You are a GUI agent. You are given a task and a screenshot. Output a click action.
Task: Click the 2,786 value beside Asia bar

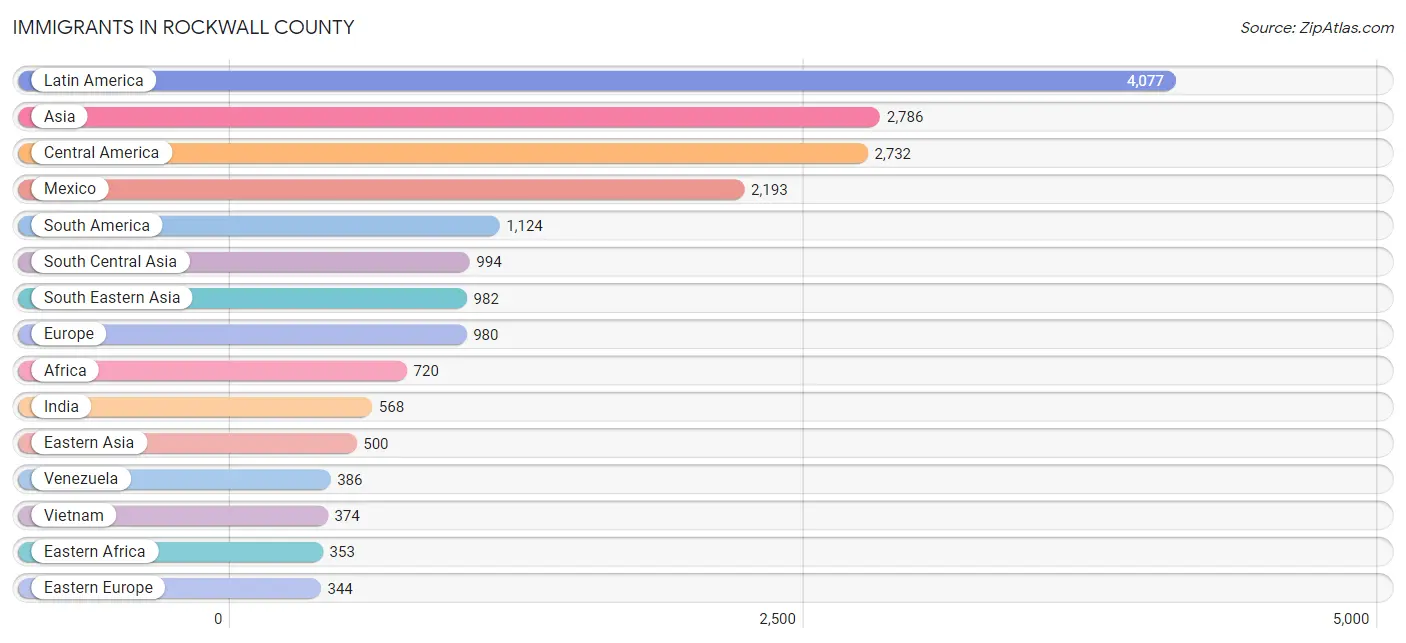(x=905, y=117)
